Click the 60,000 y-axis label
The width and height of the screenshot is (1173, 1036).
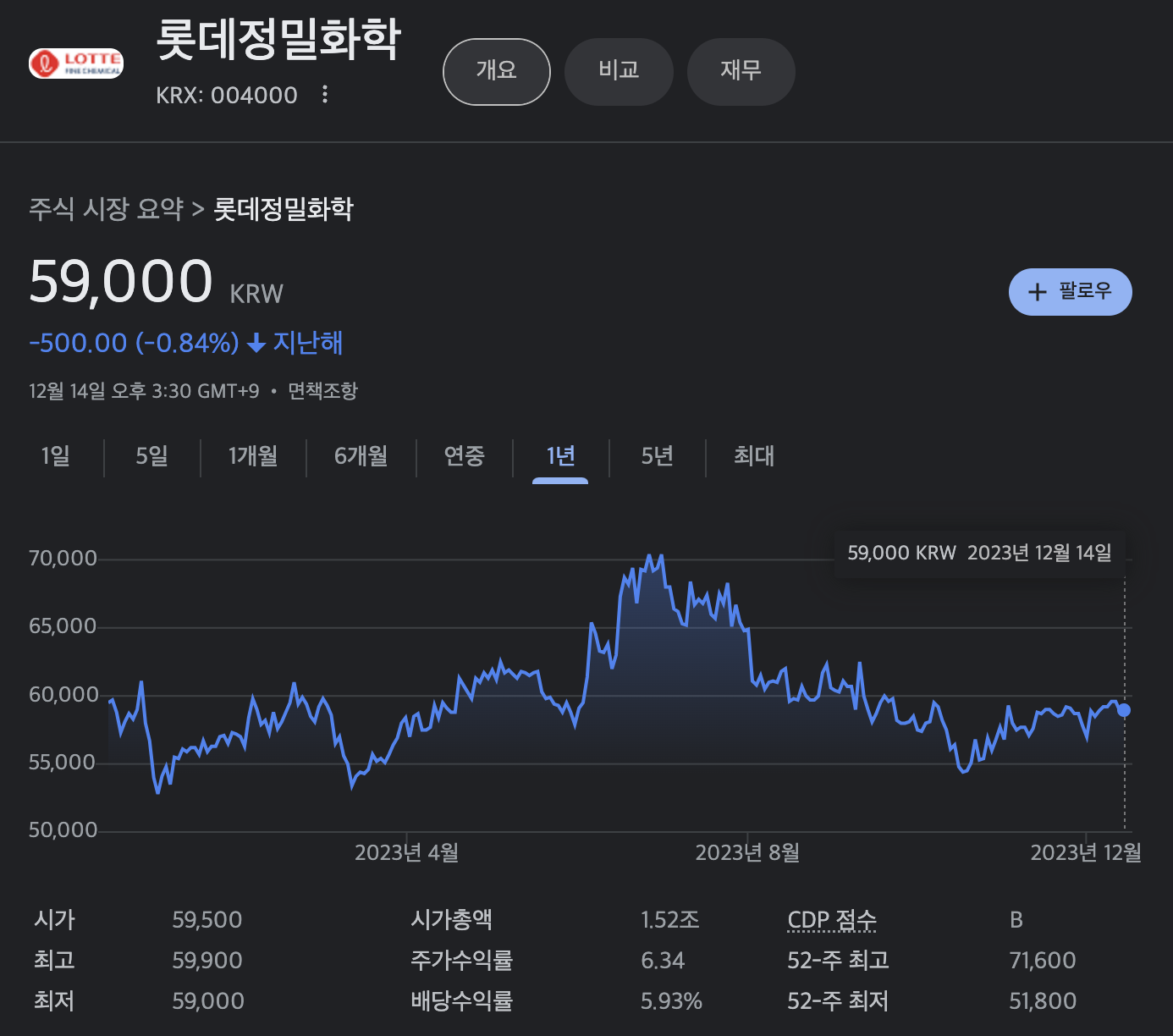click(x=63, y=695)
